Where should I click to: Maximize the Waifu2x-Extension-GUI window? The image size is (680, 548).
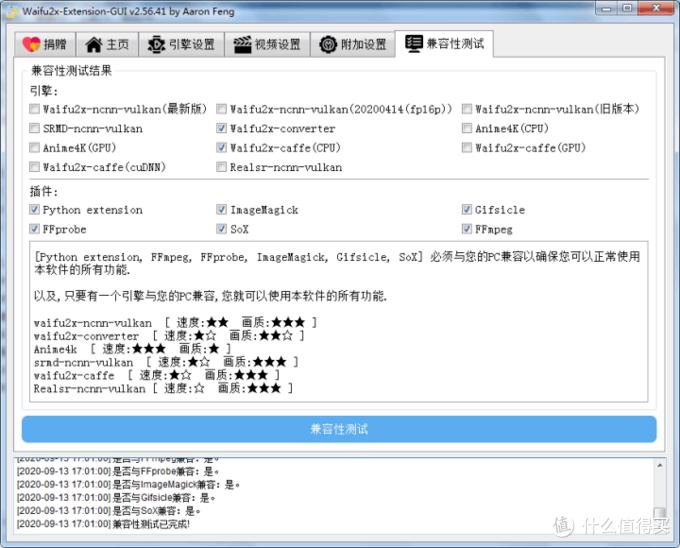[627, 8]
